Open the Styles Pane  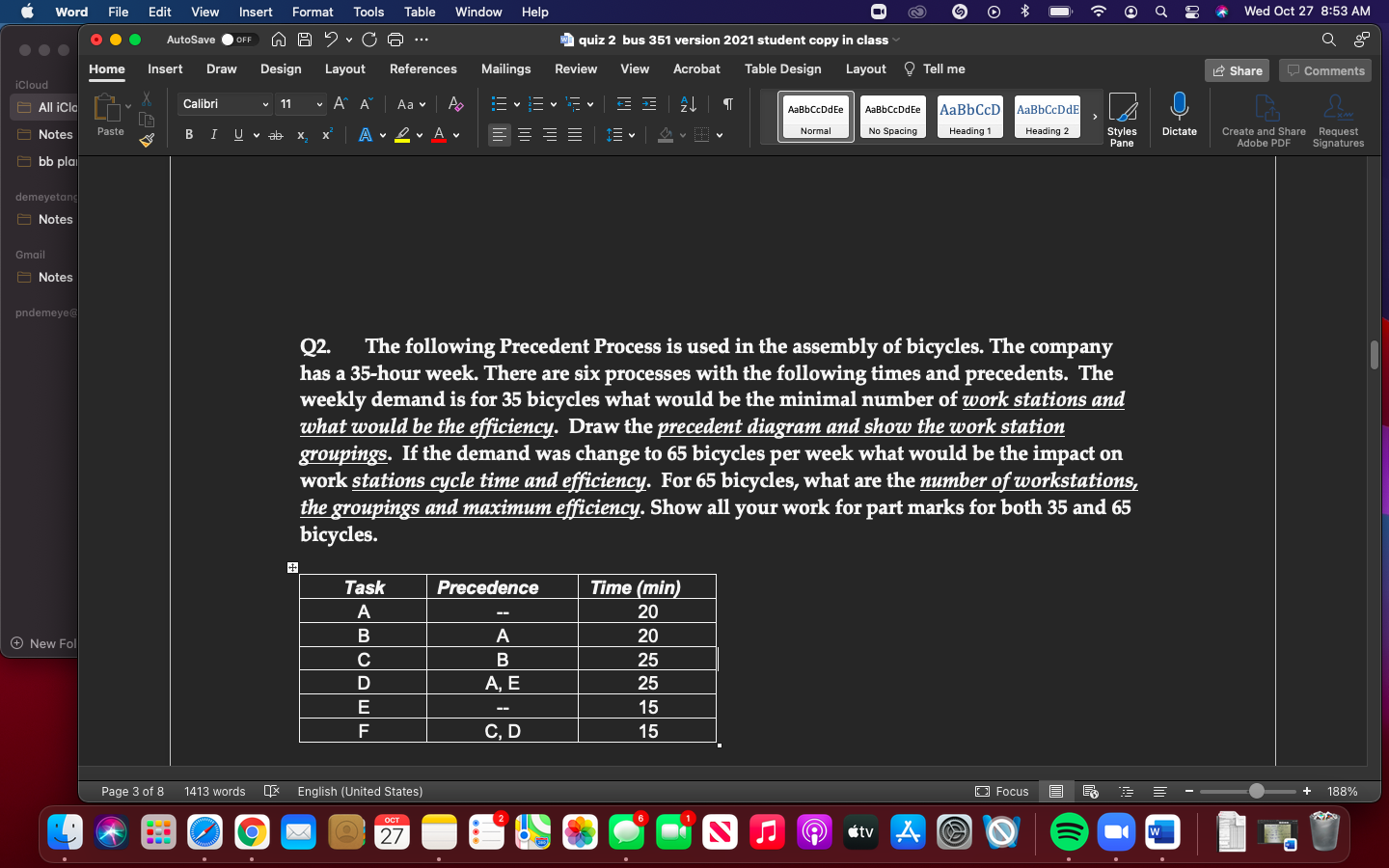(x=1122, y=119)
